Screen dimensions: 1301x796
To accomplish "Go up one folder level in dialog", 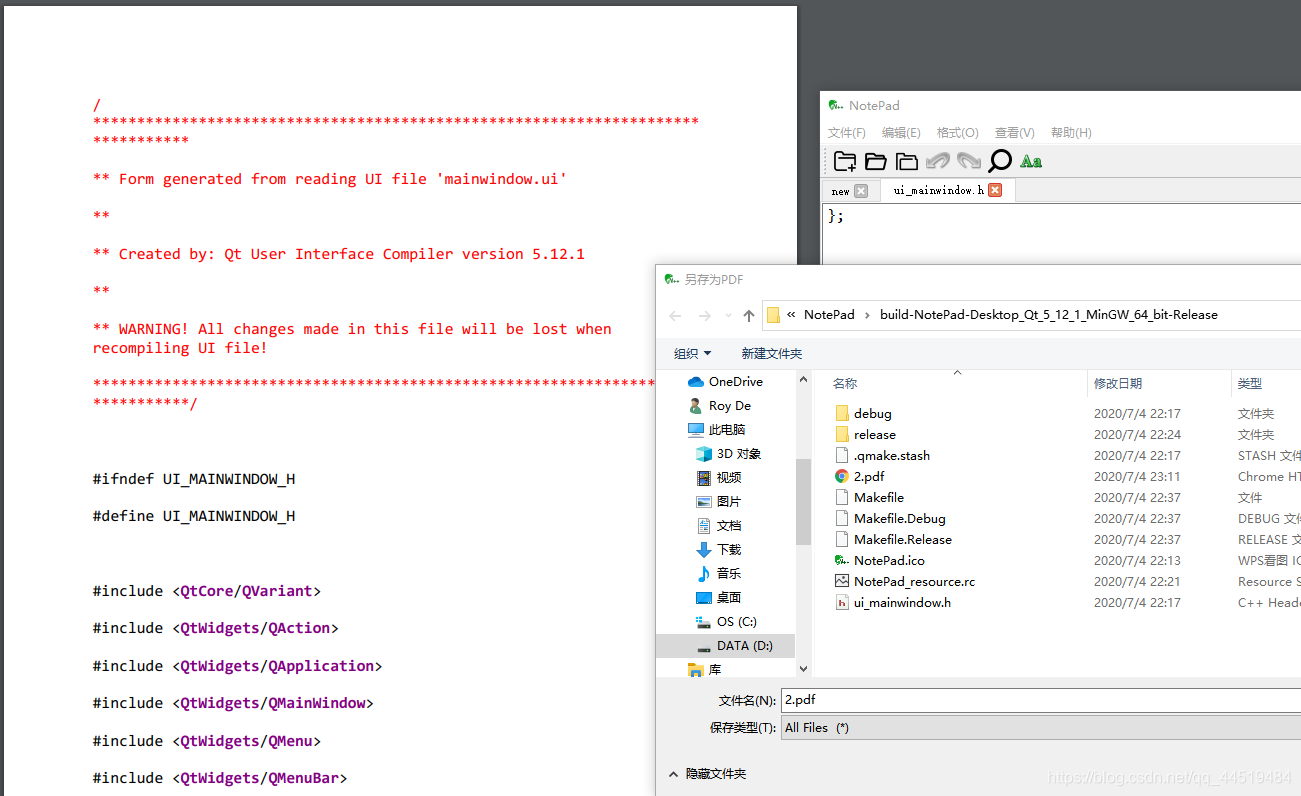I will [749, 316].
